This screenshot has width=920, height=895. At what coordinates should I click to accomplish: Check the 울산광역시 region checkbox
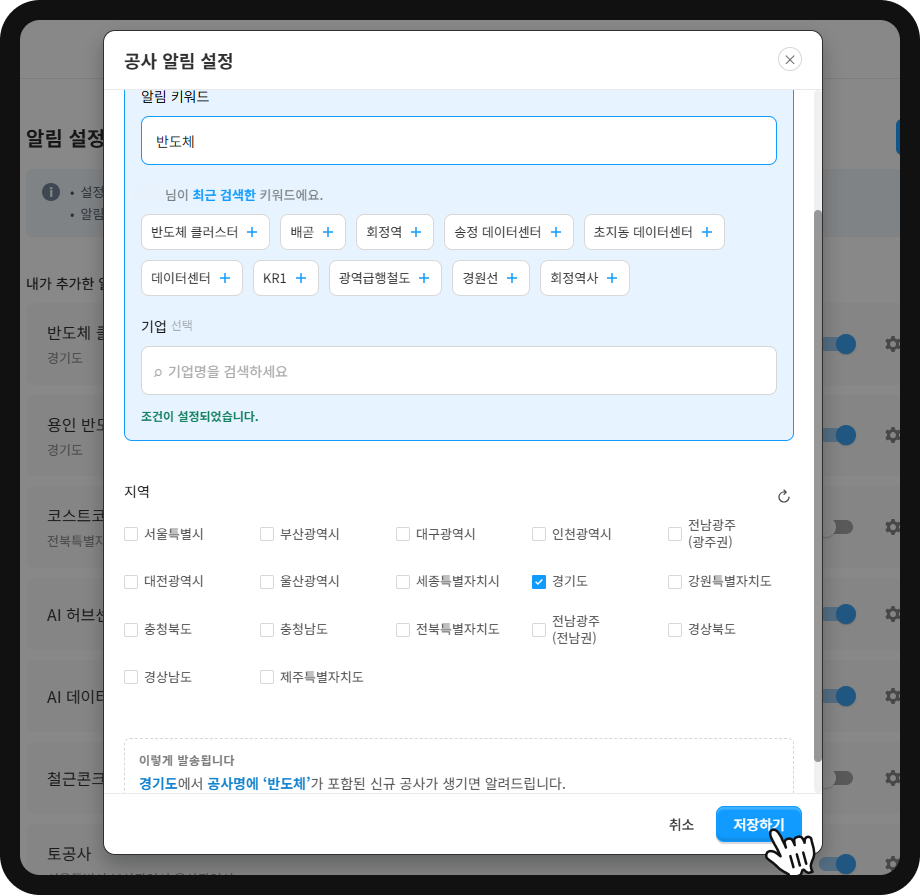click(267, 582)
